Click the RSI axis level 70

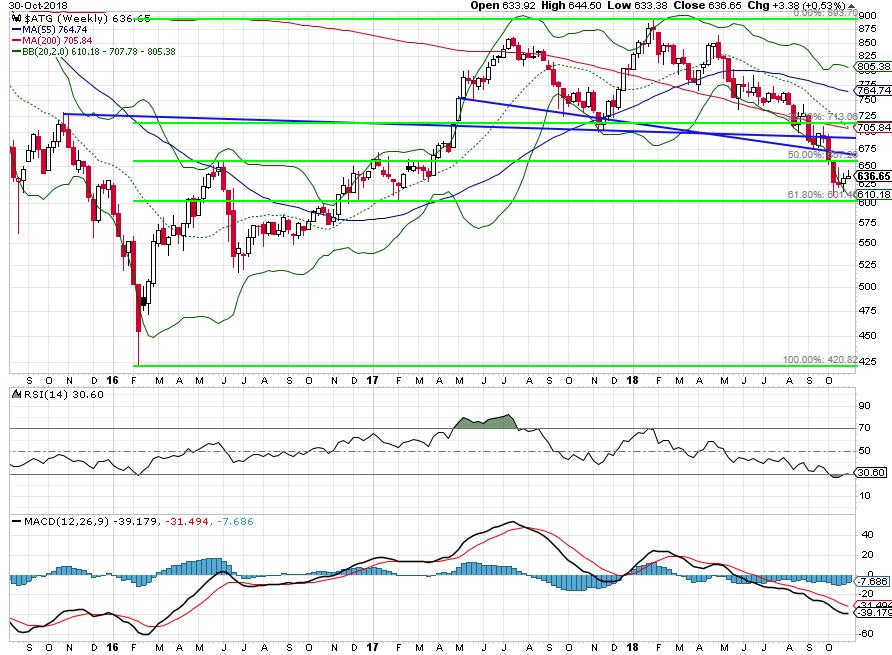(865, 428)
